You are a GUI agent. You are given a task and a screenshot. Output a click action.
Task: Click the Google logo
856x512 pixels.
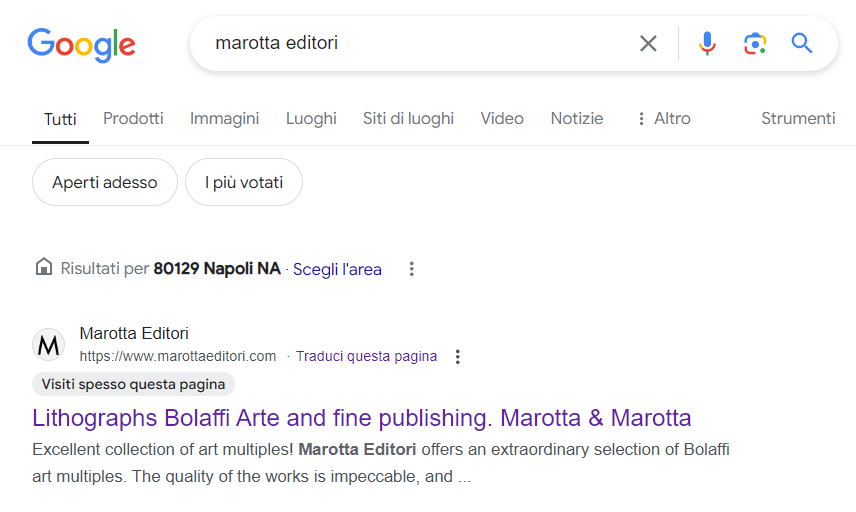coord(81,44)
